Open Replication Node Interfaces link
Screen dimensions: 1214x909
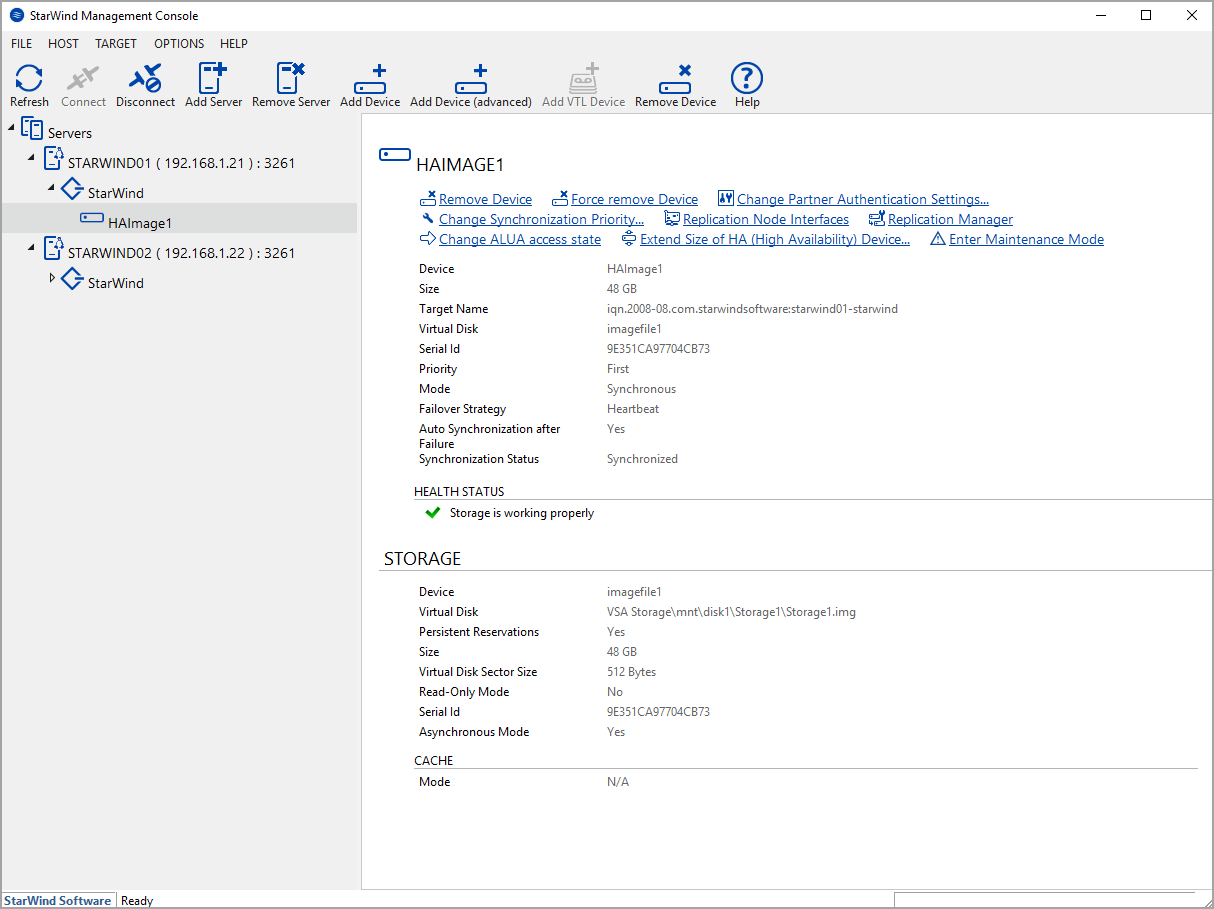tap(766, 219)
